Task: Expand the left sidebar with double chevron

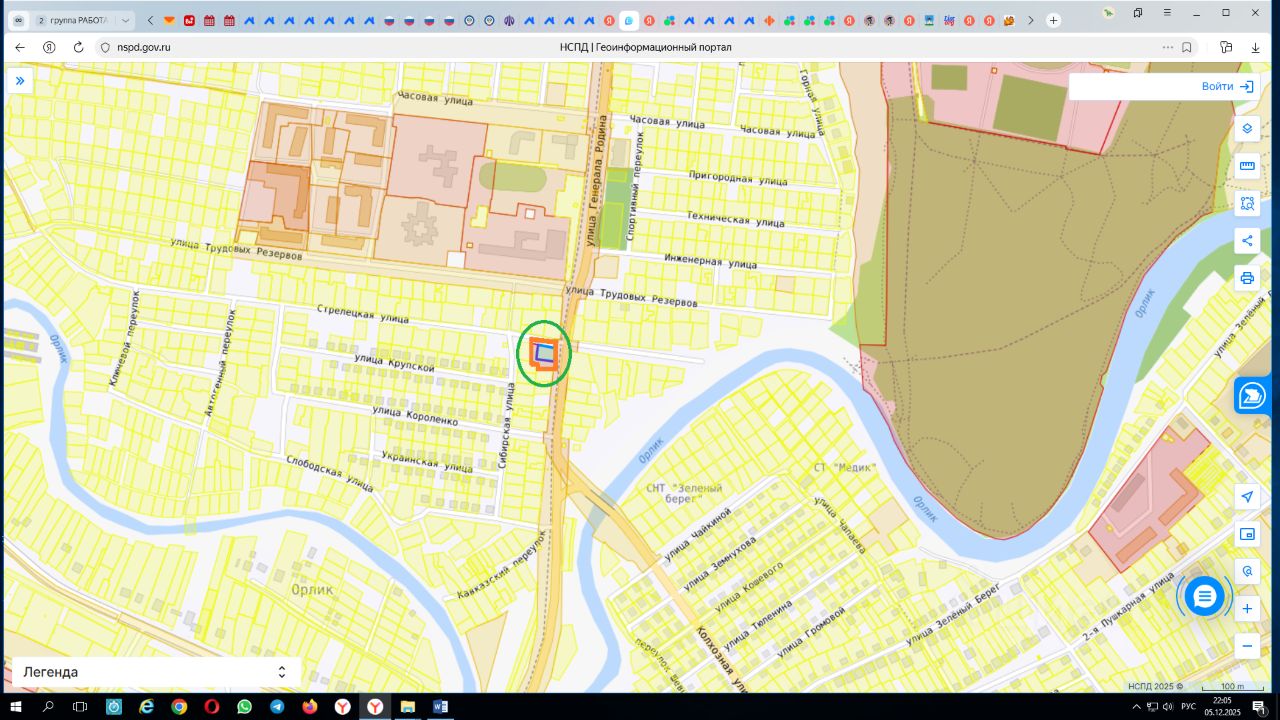Action: click(19, 80)
